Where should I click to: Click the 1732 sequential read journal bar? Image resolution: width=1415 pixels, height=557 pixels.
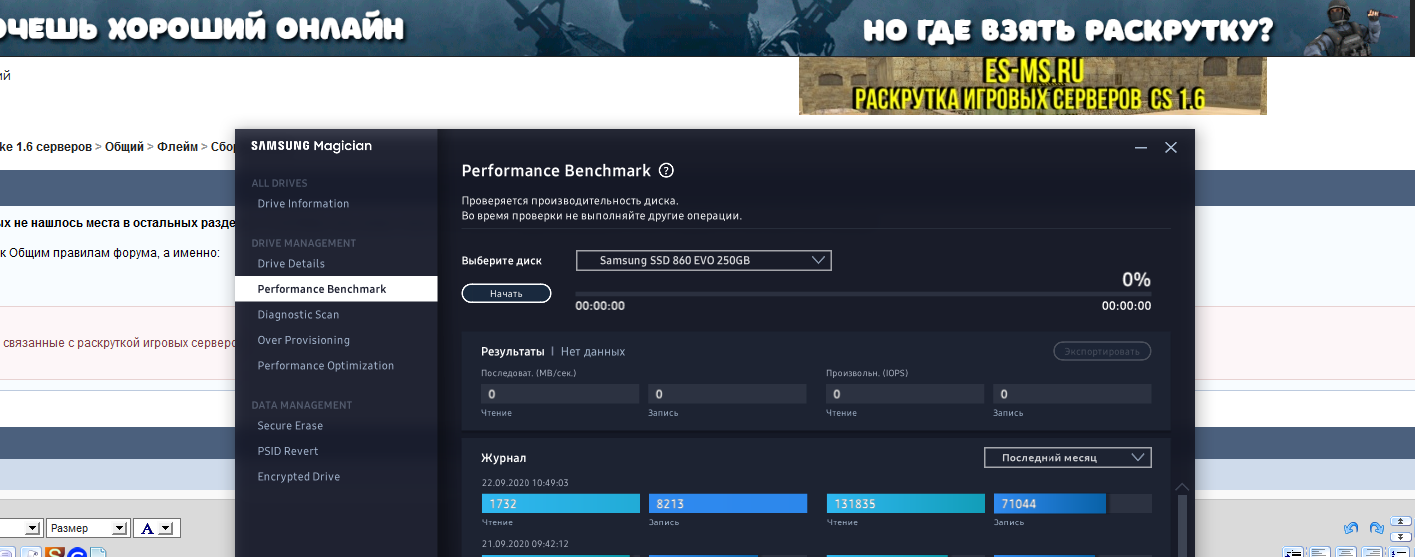pos(560,503)
